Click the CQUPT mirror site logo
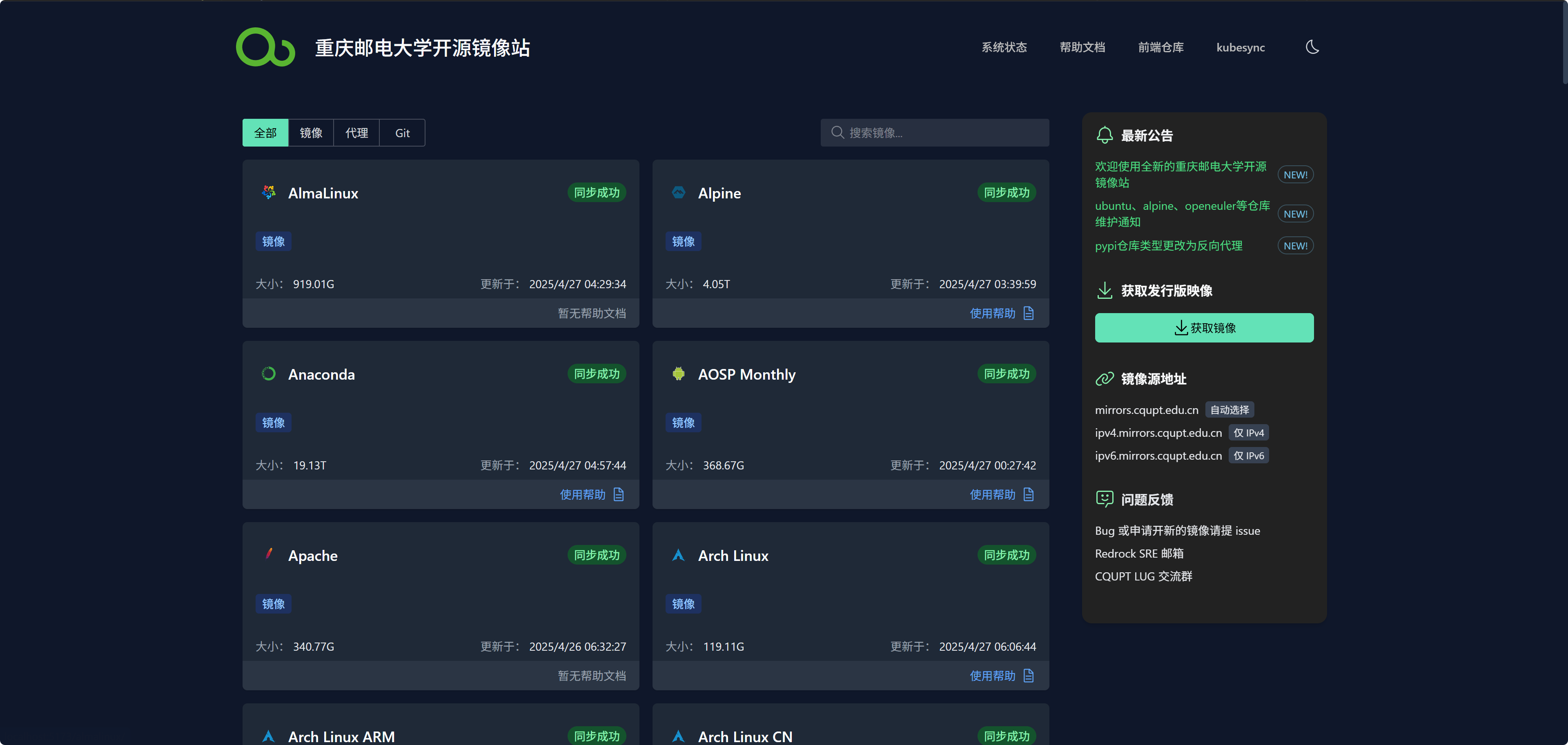Screen dimensions: 1568x745 click(x=265, y=47)
